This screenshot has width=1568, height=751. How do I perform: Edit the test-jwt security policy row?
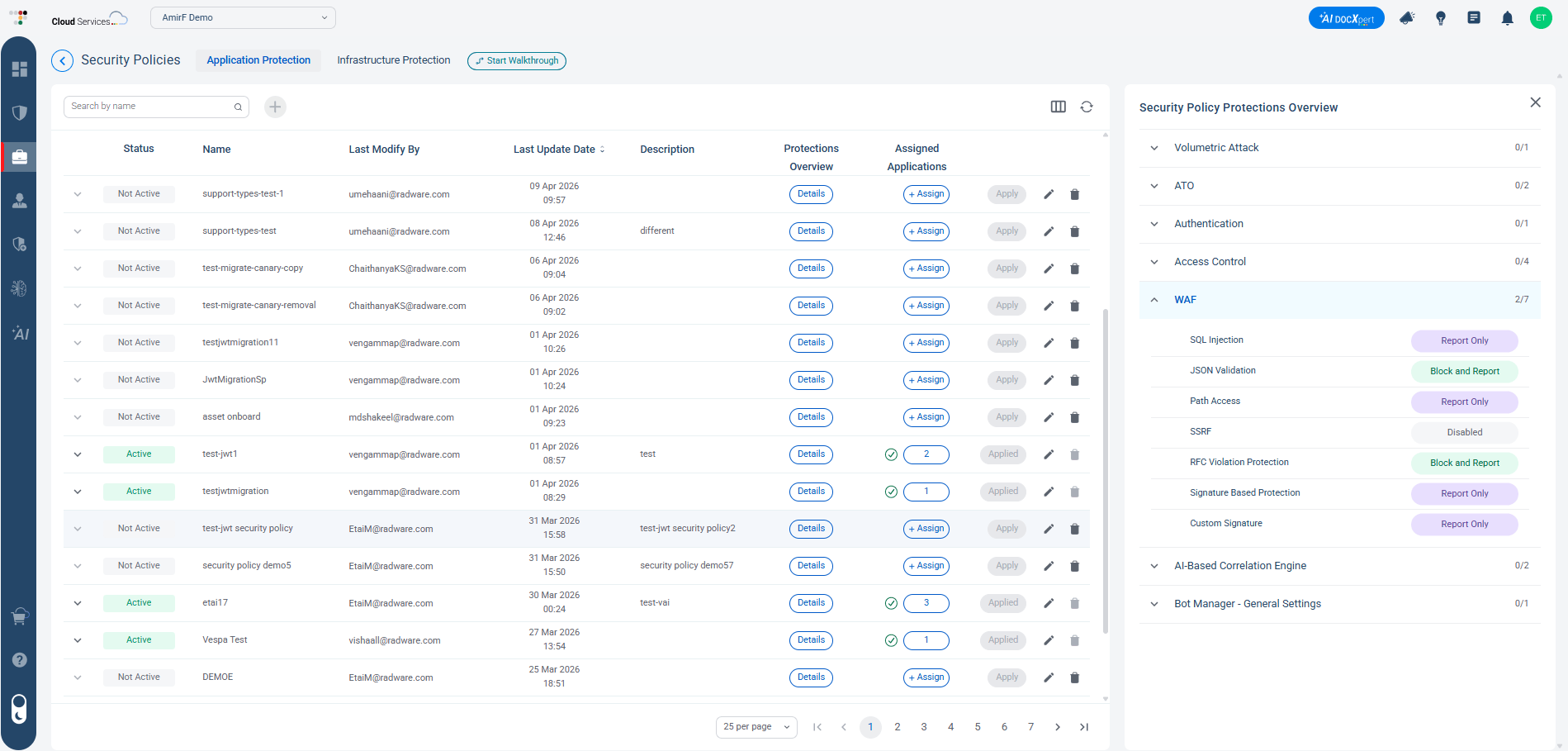coord(1049,529)
